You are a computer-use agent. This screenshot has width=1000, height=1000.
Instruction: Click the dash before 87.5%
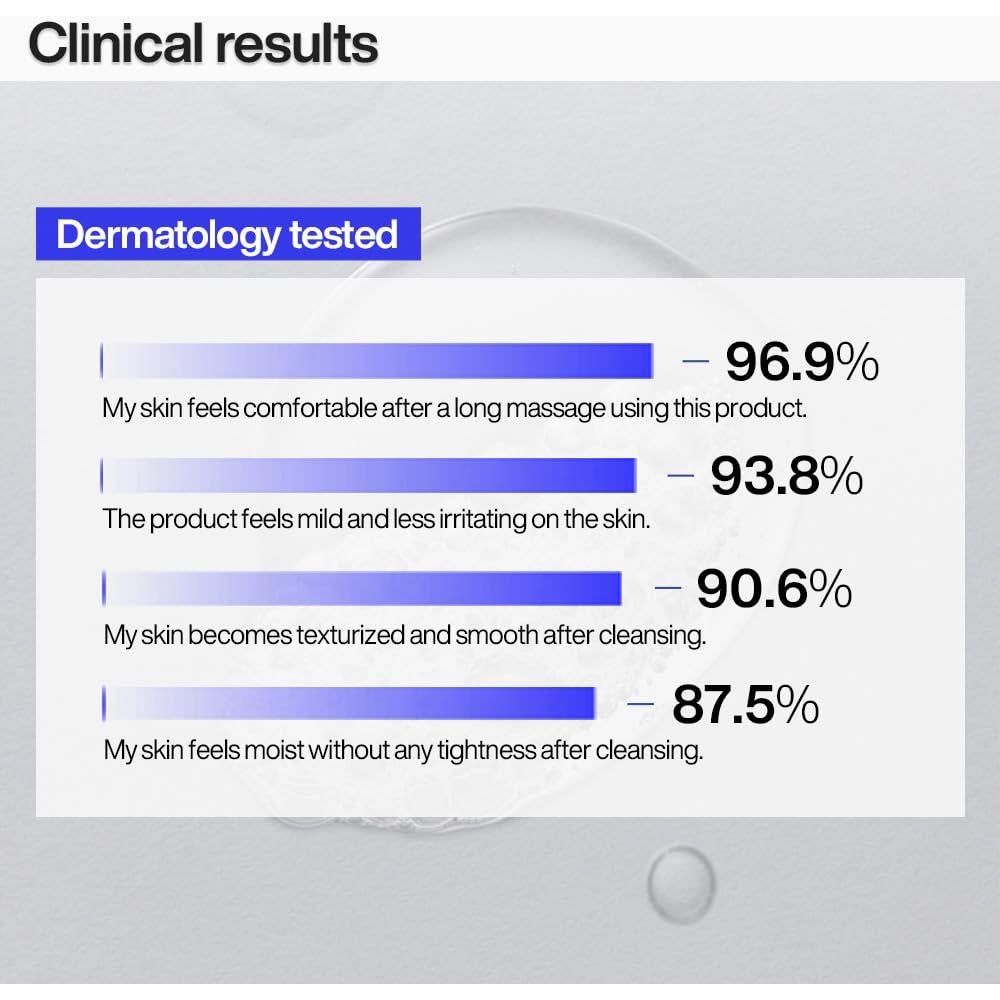coord(640,704)
